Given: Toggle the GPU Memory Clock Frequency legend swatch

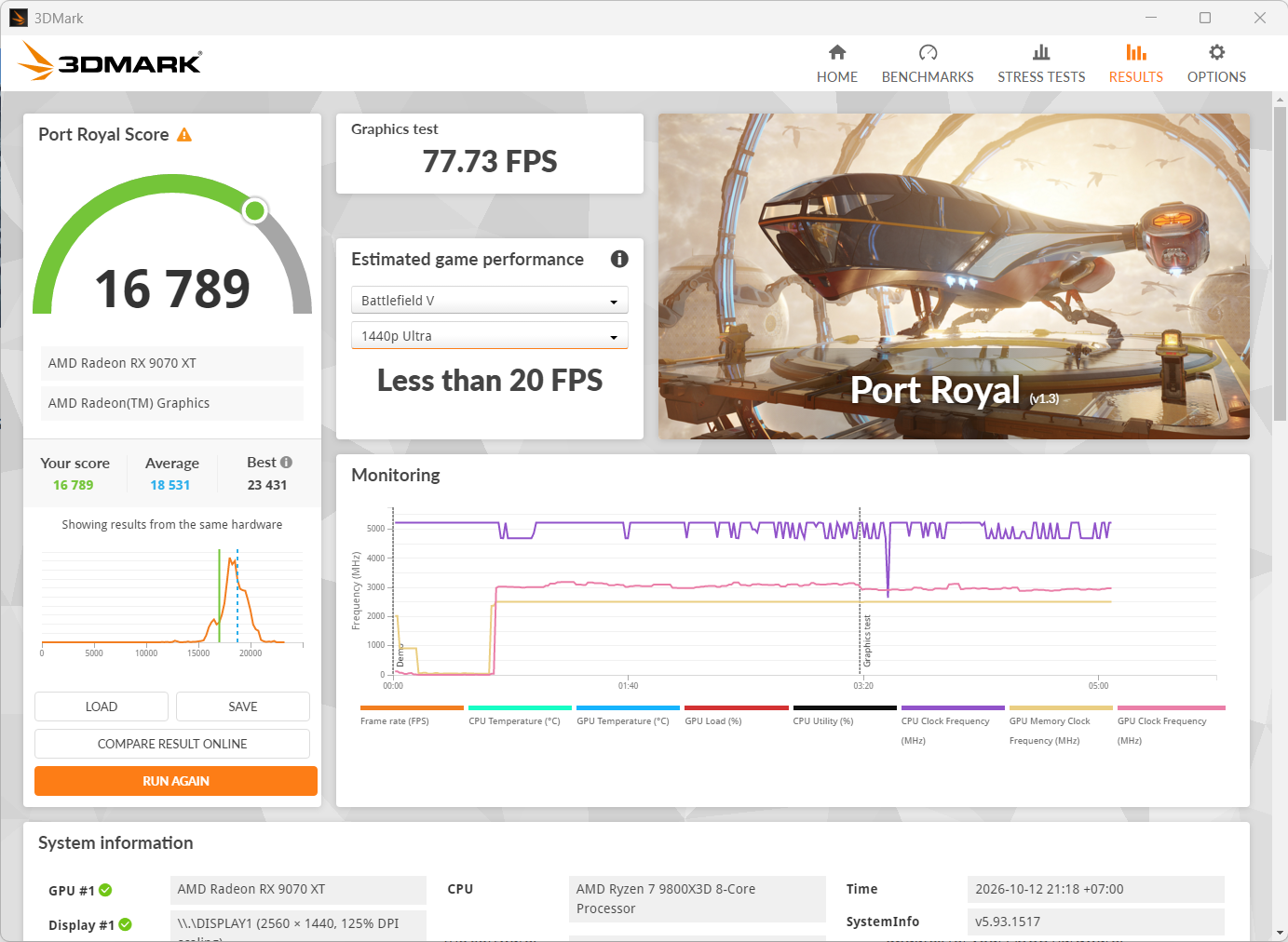Looking at the screenshot, I should [1061, 707].
